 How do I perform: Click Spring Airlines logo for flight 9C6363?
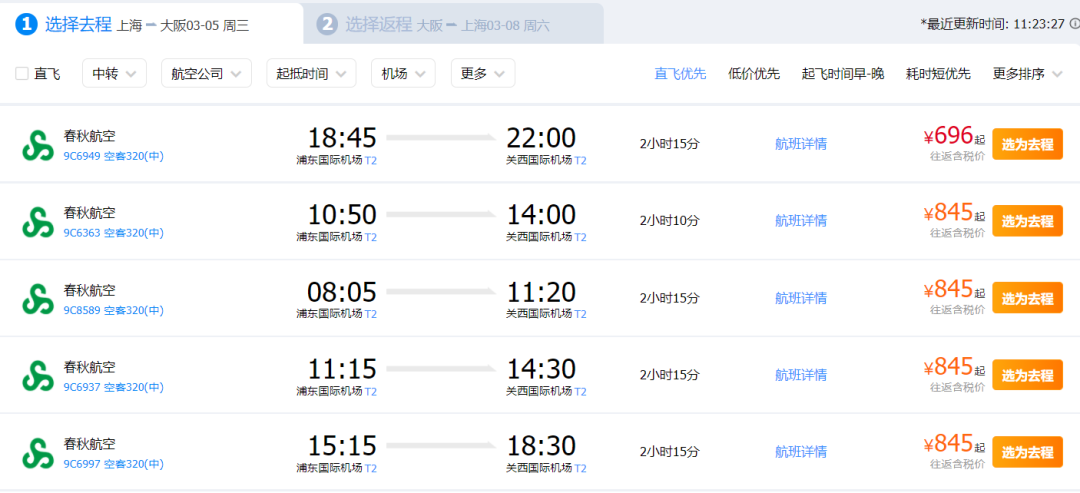point(38,221)
